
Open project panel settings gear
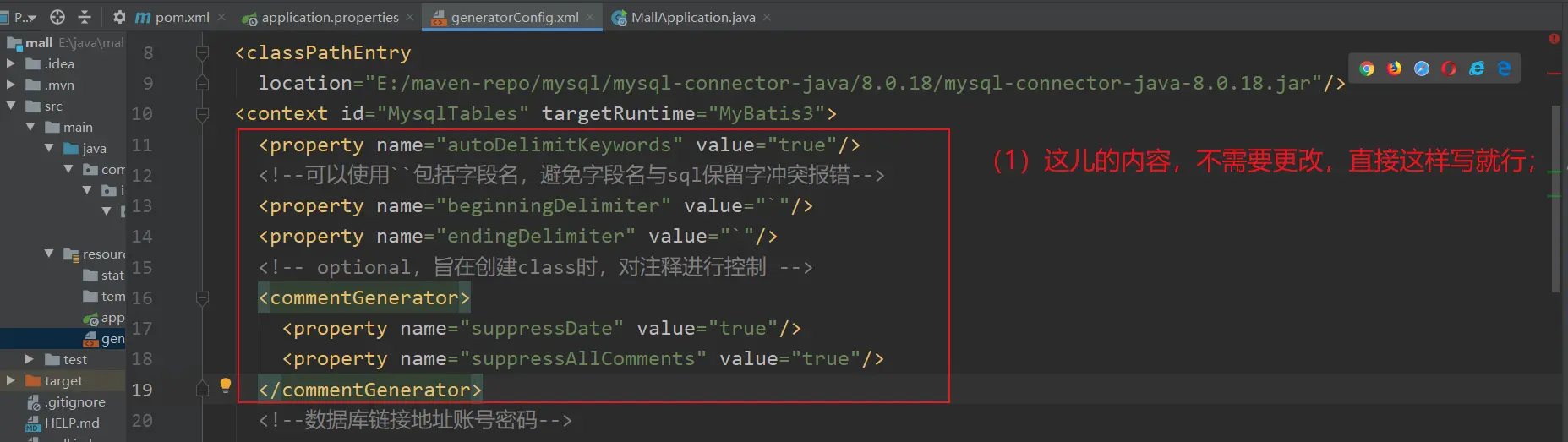[119, 17]
